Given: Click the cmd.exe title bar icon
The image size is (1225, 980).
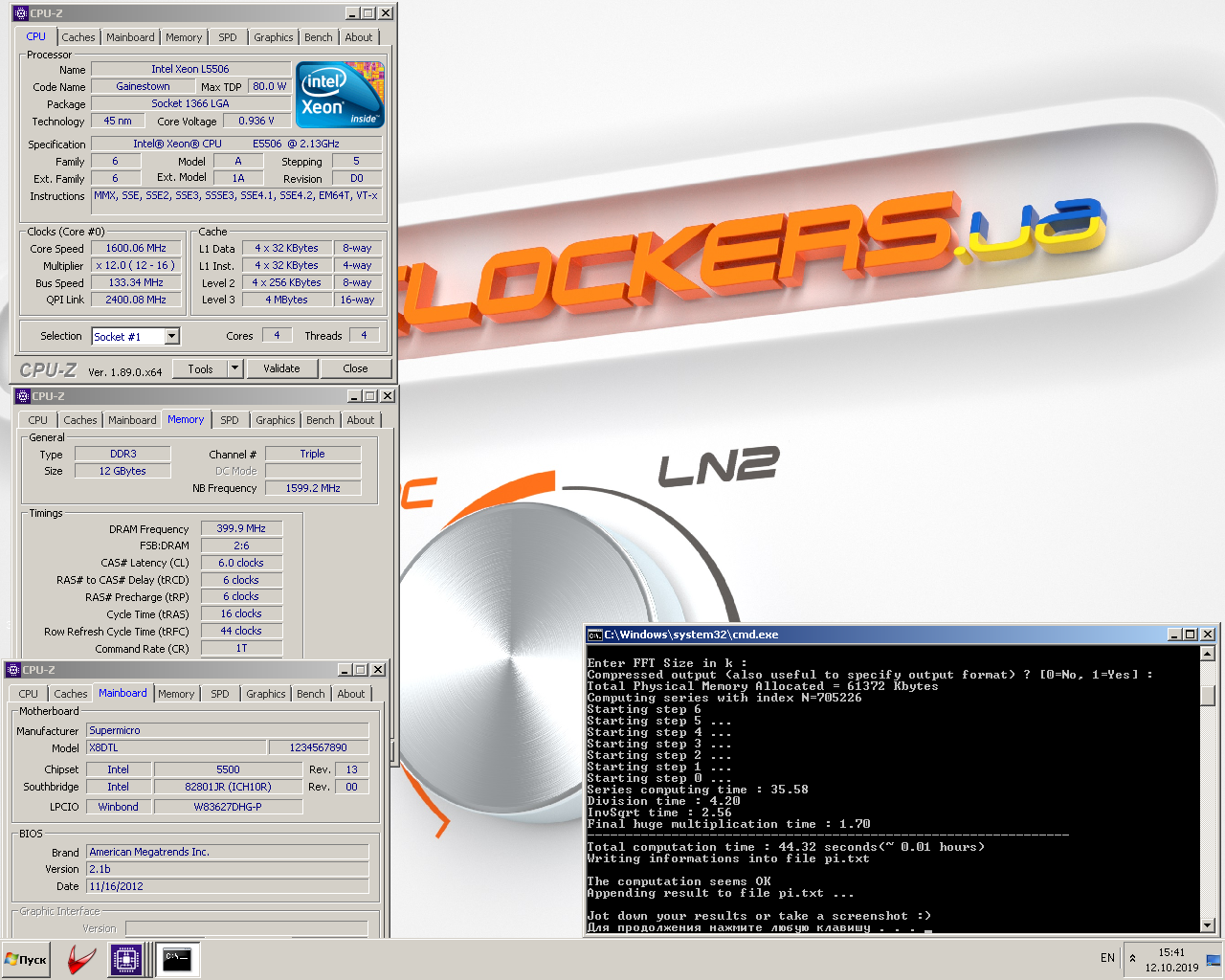Looking at the screenshot, I should pyautogui.click(x=594, y=635).
